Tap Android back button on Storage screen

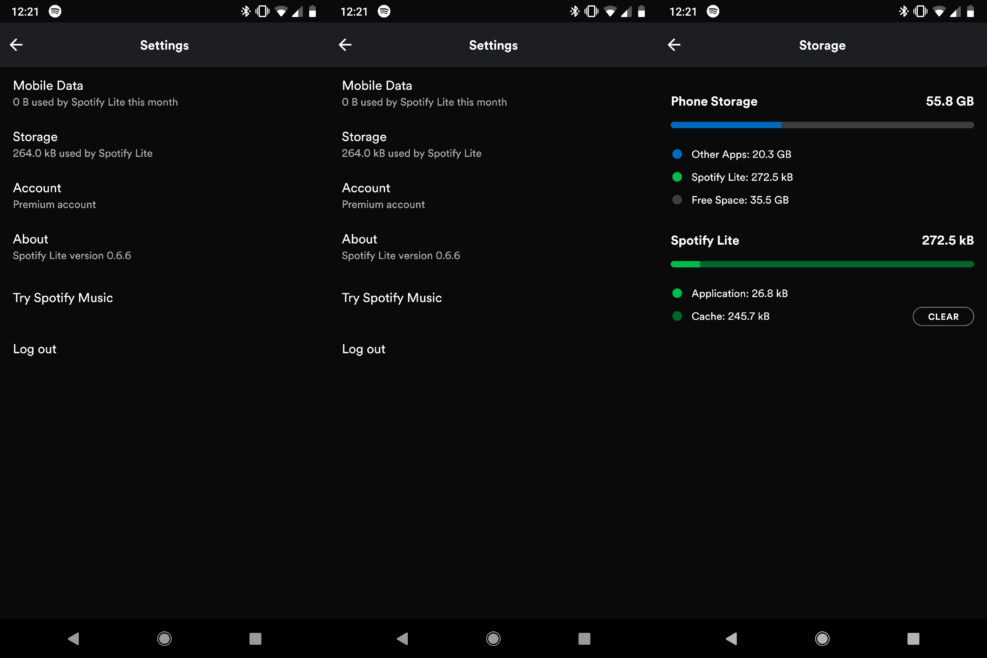coord(731,638)
